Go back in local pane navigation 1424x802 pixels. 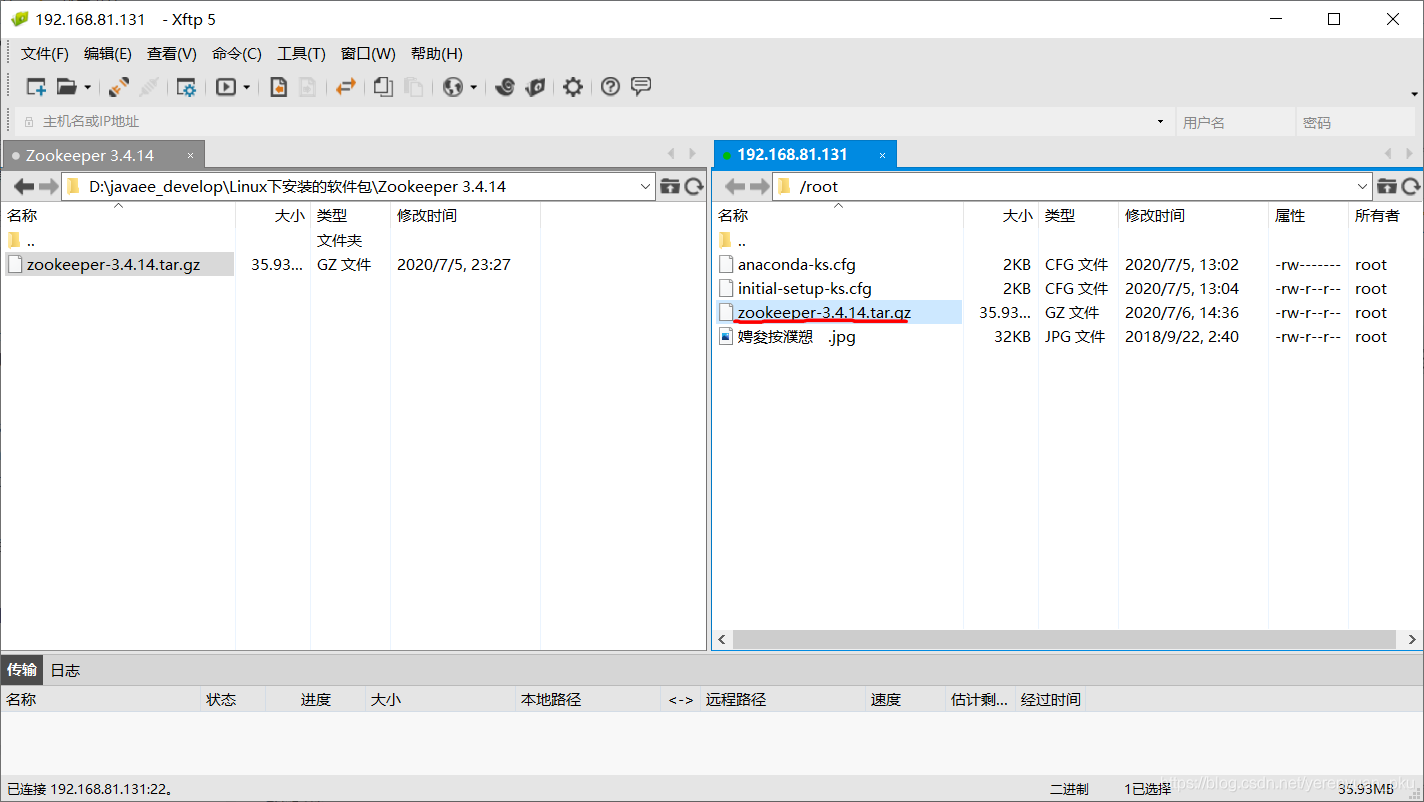pos(23,186)
